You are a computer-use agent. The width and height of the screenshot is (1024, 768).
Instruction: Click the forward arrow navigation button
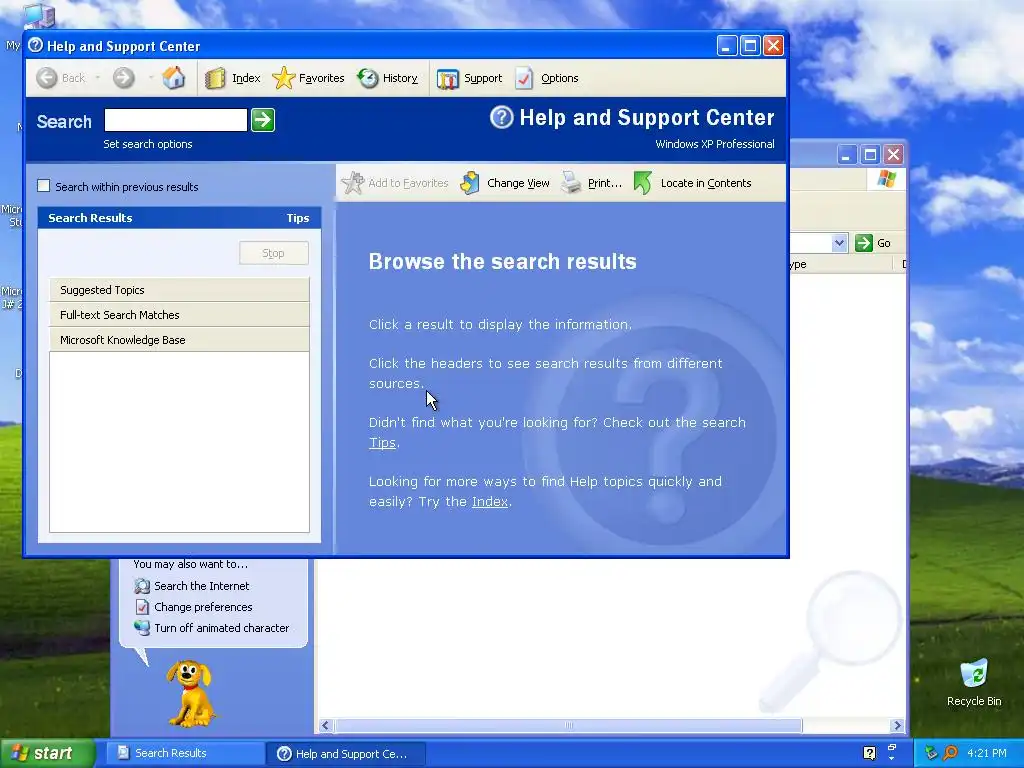click(123, 78)
